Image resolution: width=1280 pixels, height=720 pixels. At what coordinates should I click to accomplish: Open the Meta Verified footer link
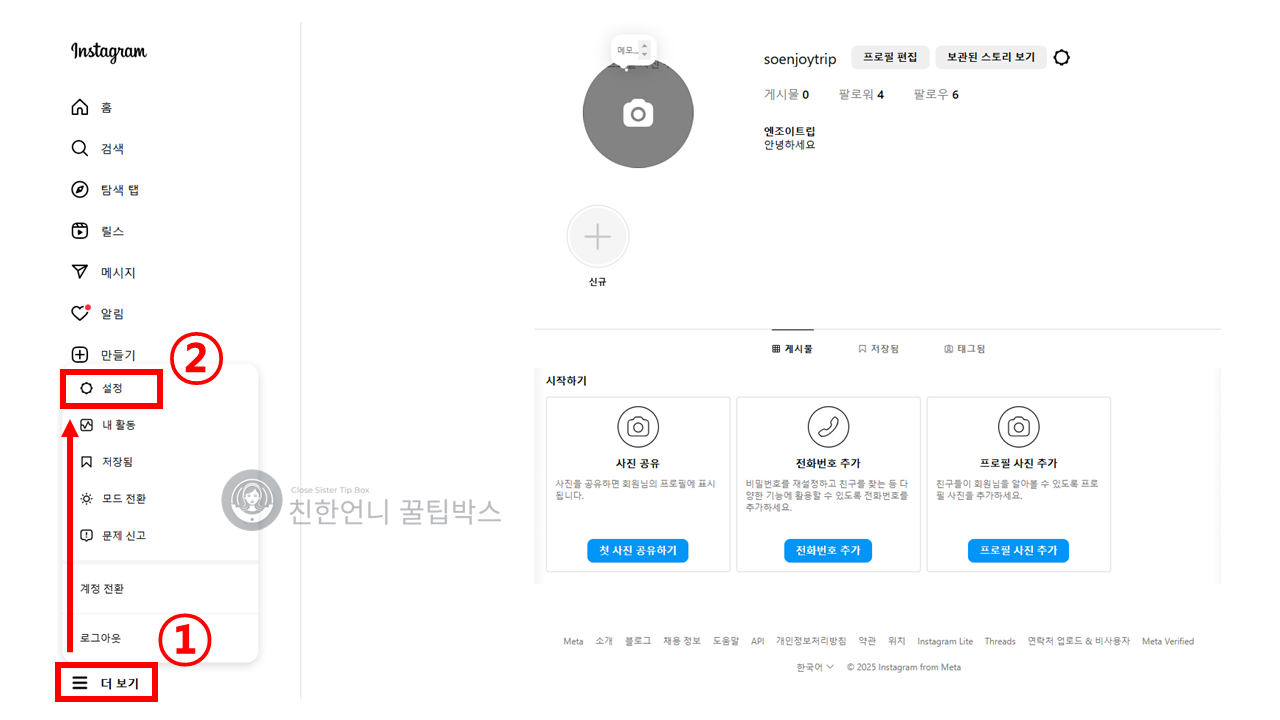coord(1168,641)
